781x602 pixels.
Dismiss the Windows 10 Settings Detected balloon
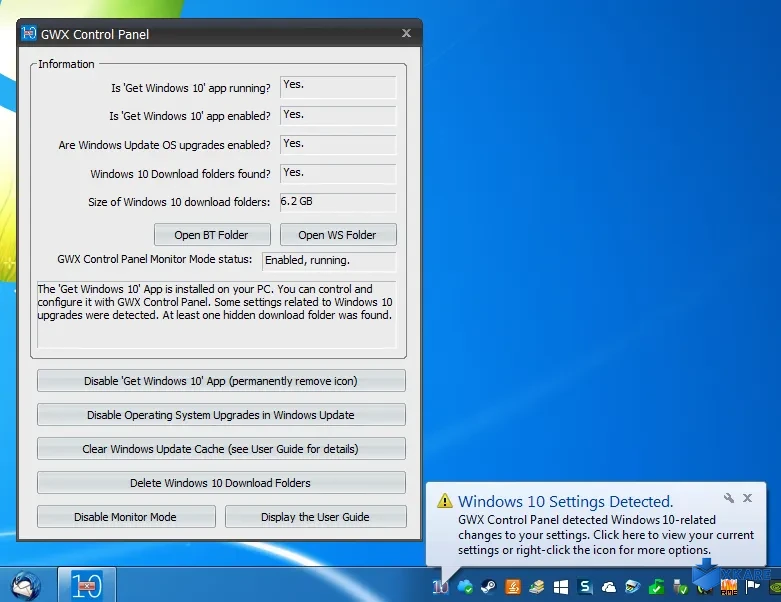click(x=747, y=498)
